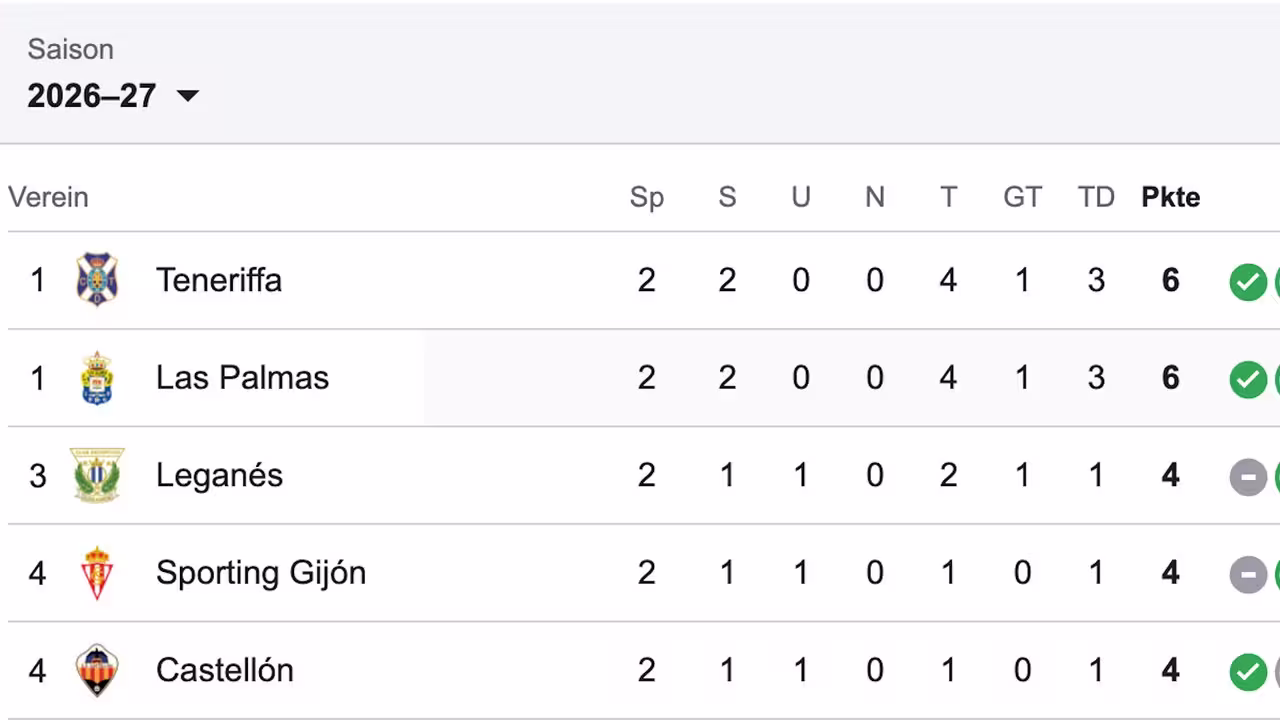Click the Sporting Gijón club crest

click(97, 572)
